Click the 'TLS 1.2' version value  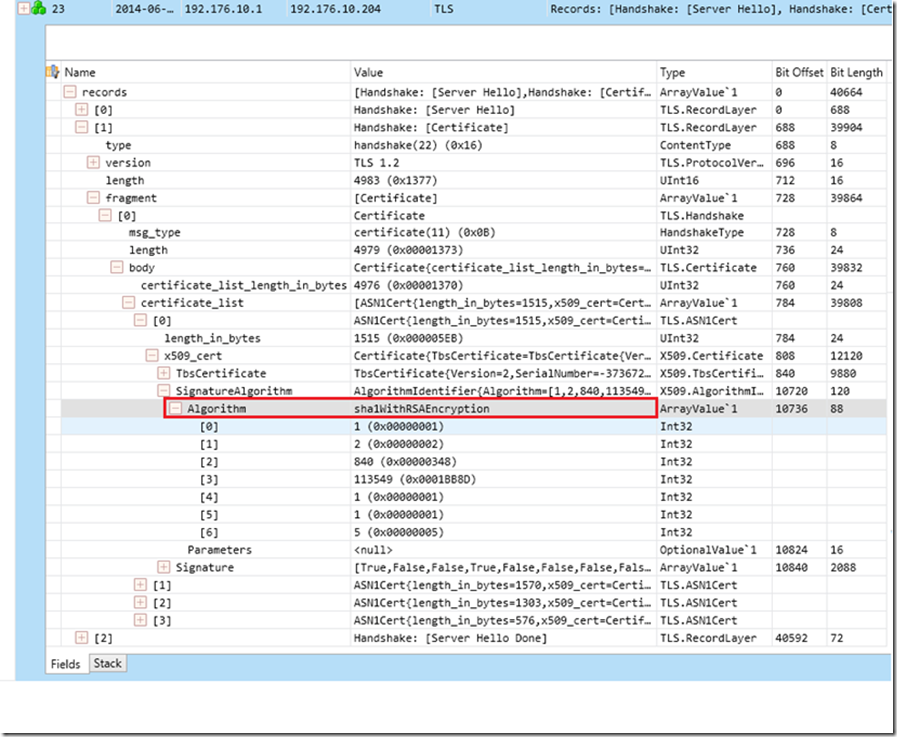[376, 163]
